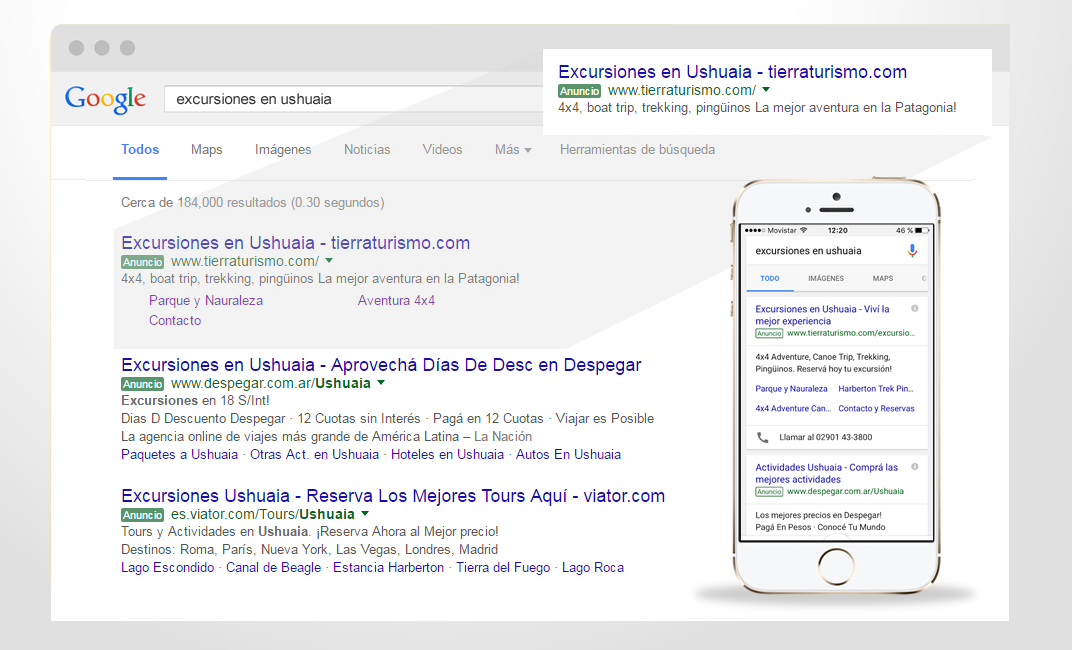Expand the arrow beside es.viator.com/Tours/Ushuaia
1072x650 pixels.
pyautogui.click(x=365, y=513)
